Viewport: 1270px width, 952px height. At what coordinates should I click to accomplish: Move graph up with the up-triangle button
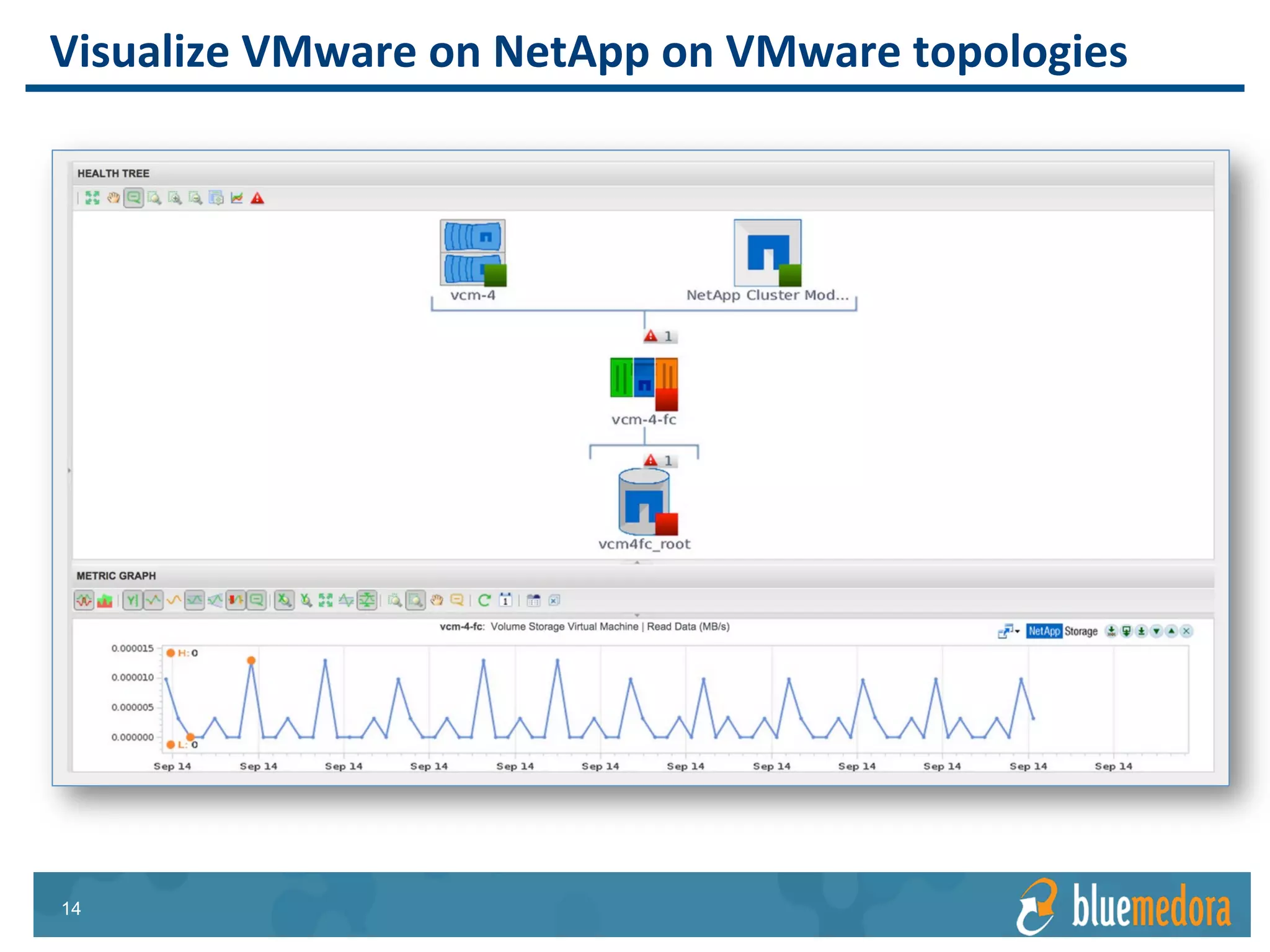point(1171,631)
